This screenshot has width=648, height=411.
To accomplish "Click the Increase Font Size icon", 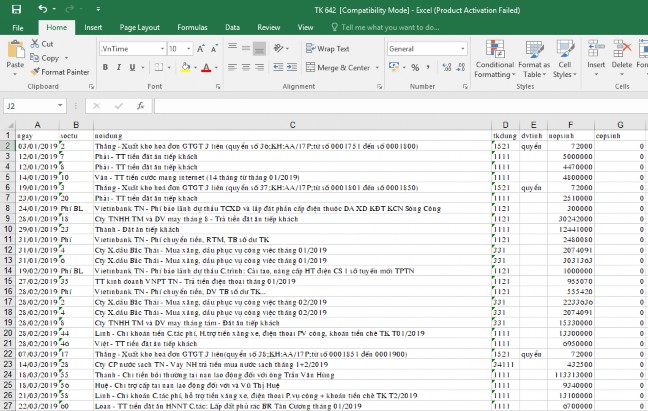I will point(203,48).
